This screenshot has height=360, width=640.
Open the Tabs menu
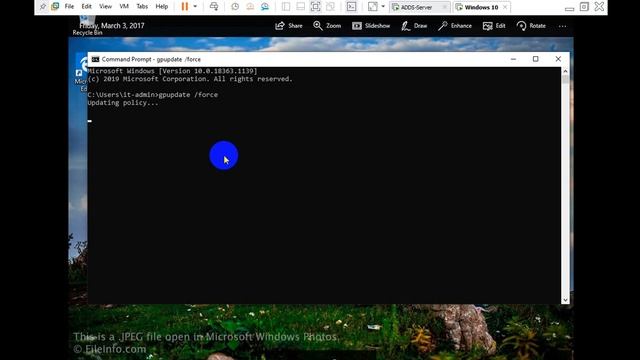click(142, 7)
